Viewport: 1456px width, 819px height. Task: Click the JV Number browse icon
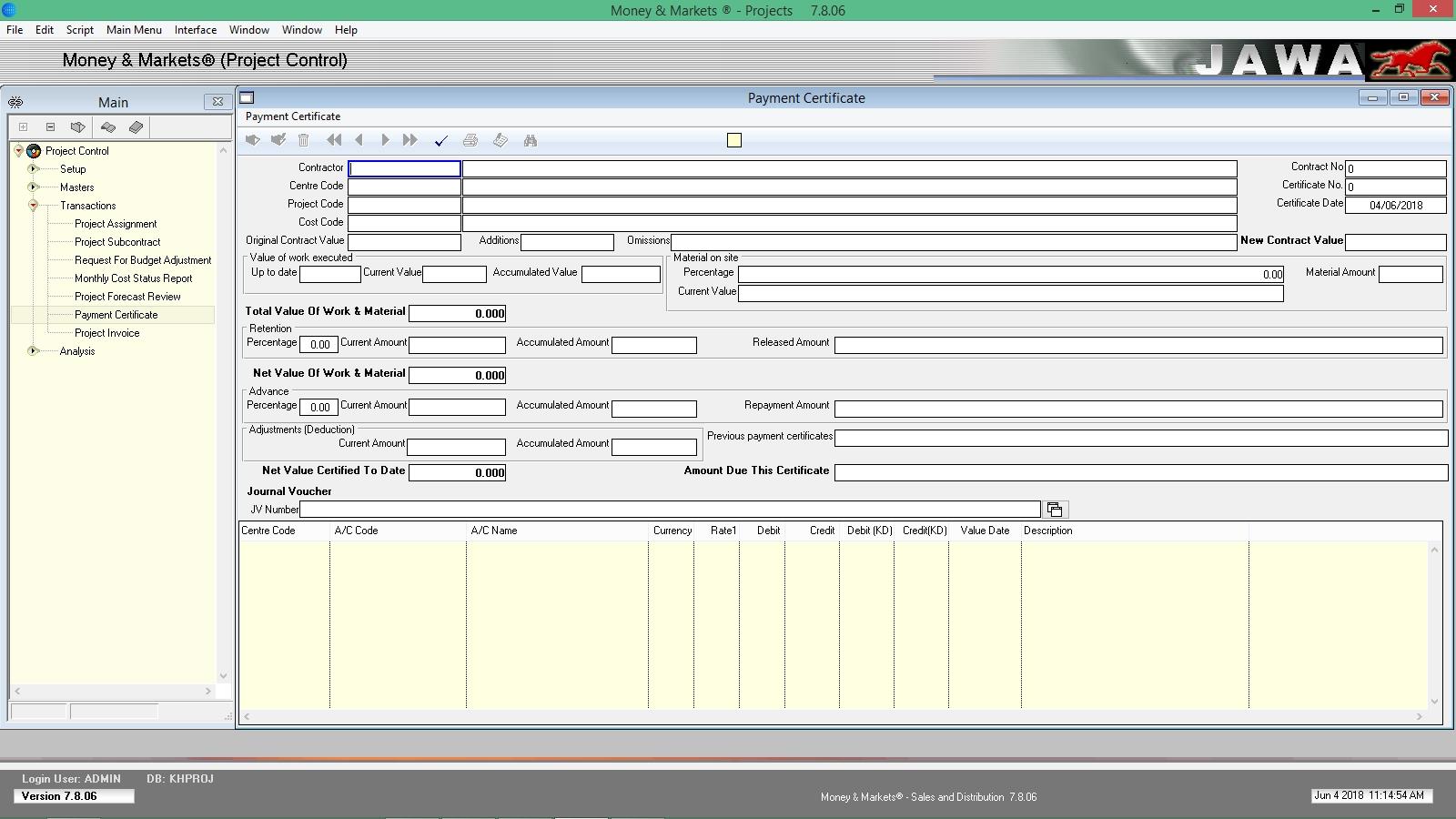(1055, 510)
